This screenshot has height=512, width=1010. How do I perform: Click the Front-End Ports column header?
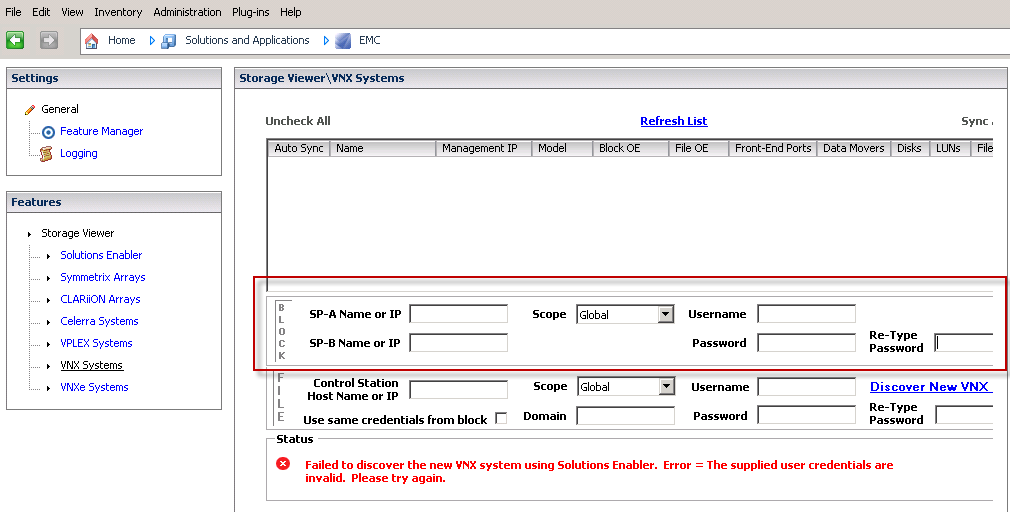point(773,148)
